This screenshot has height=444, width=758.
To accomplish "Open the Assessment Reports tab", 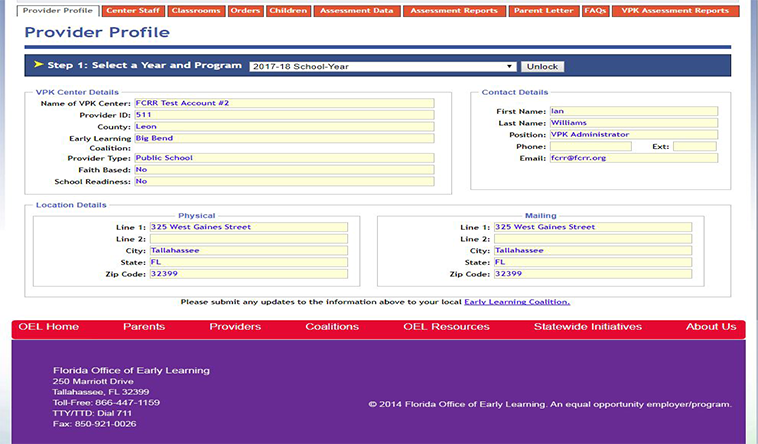I will point(454,11).
